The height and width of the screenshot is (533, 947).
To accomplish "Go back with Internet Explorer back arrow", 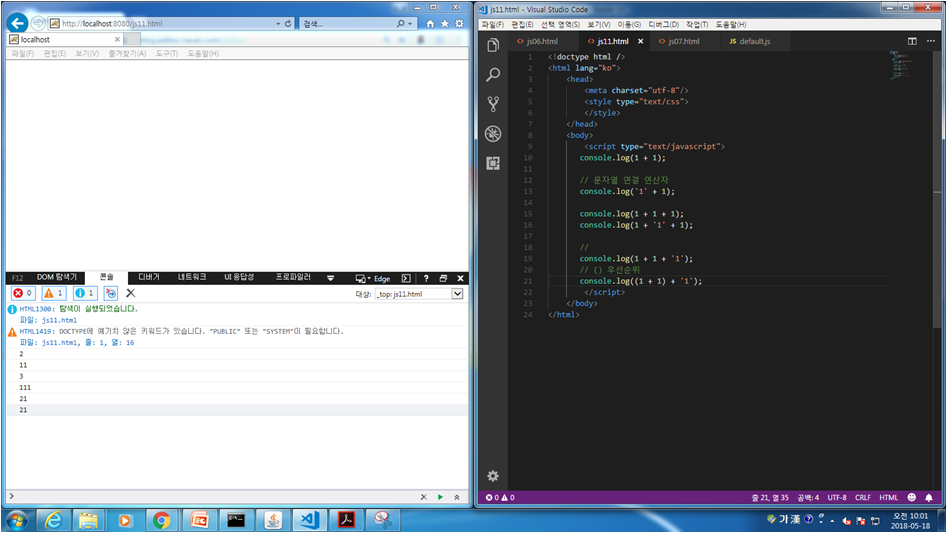I will point(18,24).
